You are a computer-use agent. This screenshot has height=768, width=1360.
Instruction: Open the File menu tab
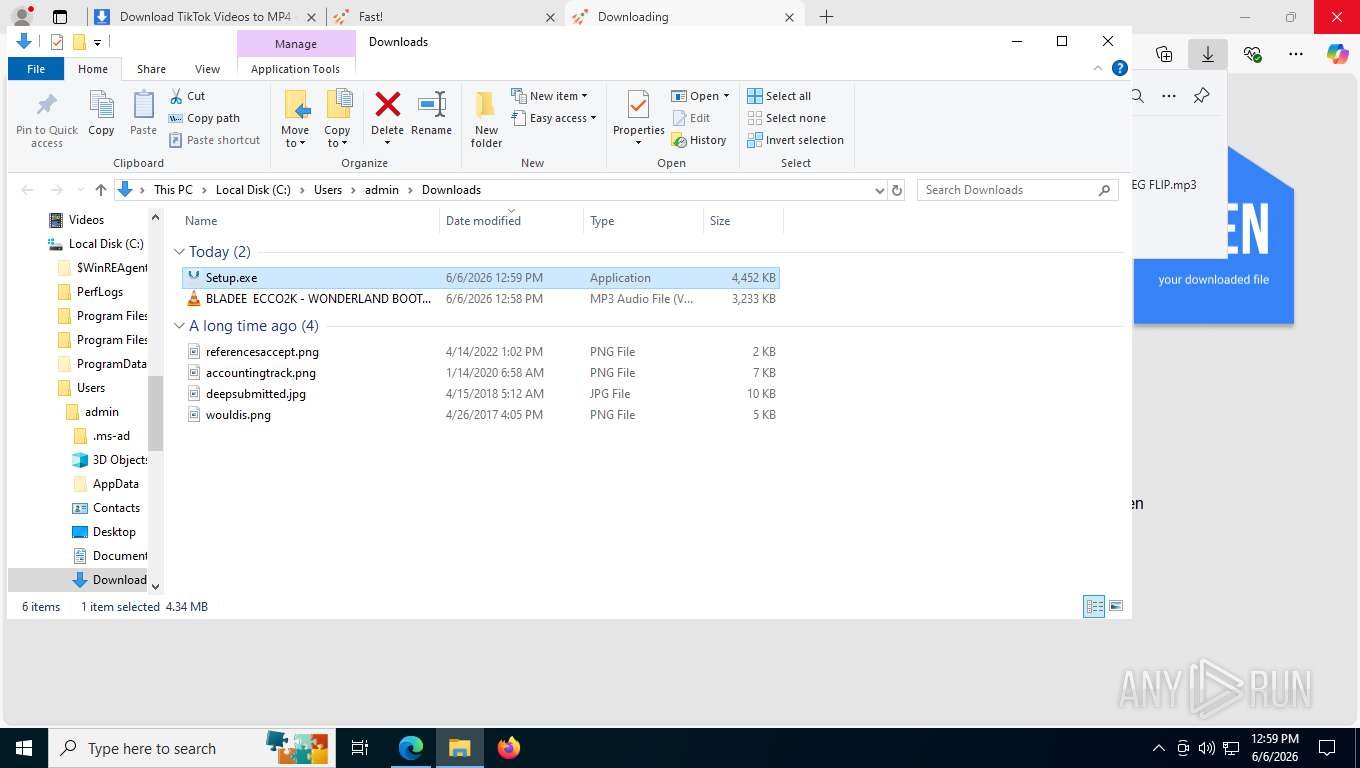36,69
